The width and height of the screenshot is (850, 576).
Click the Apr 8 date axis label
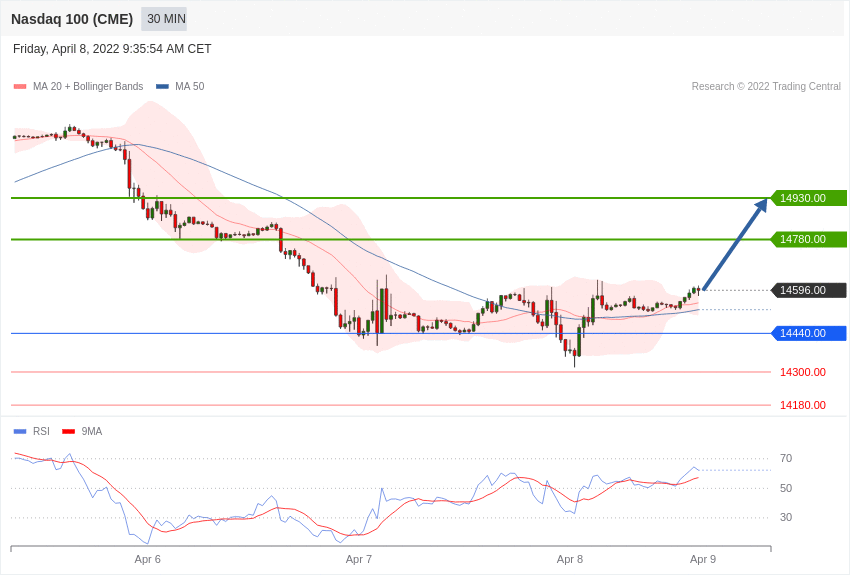click(570, 559)
